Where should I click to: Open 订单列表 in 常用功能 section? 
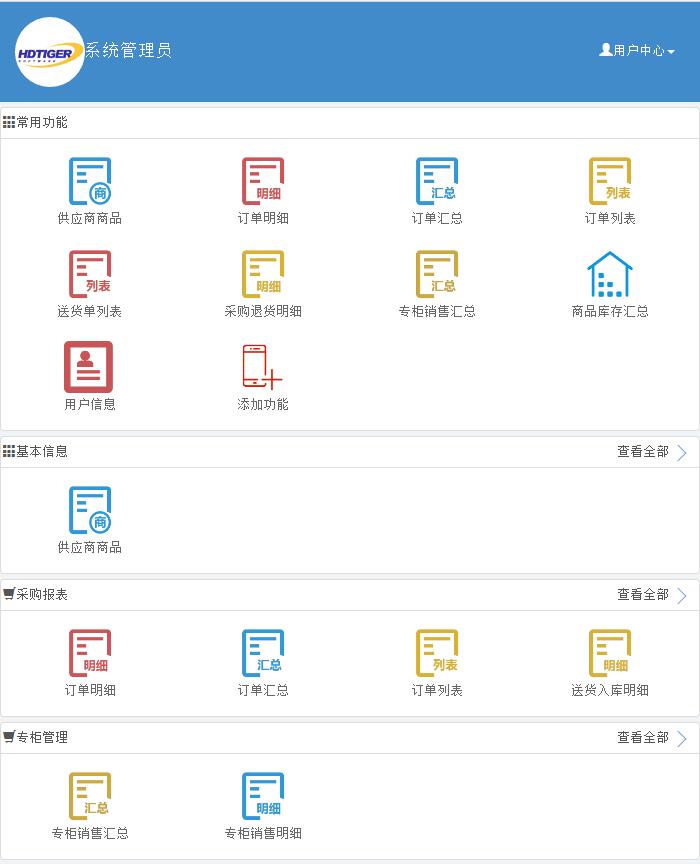point(610,182)
